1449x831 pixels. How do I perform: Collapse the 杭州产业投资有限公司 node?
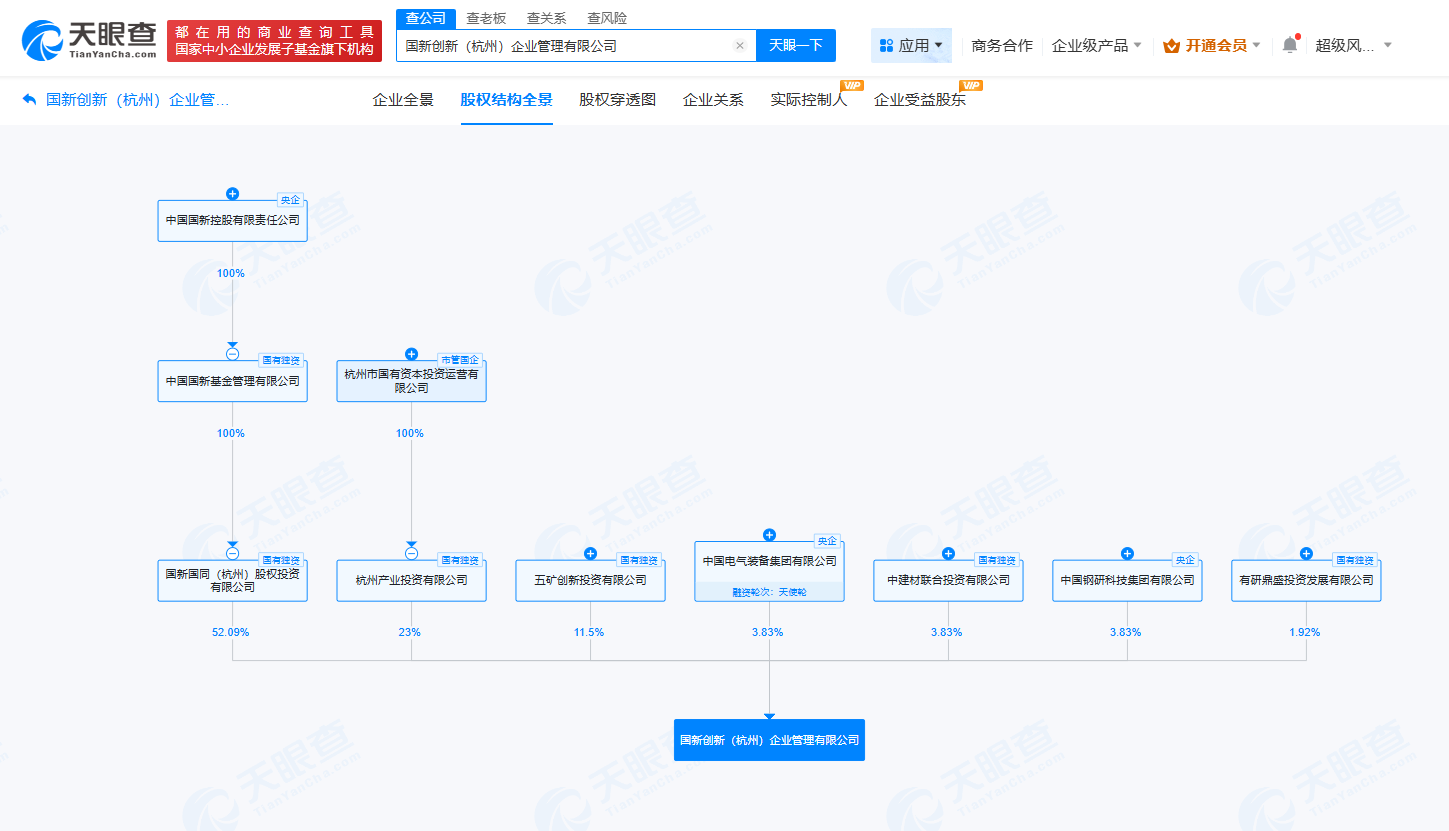pos(410,551)
